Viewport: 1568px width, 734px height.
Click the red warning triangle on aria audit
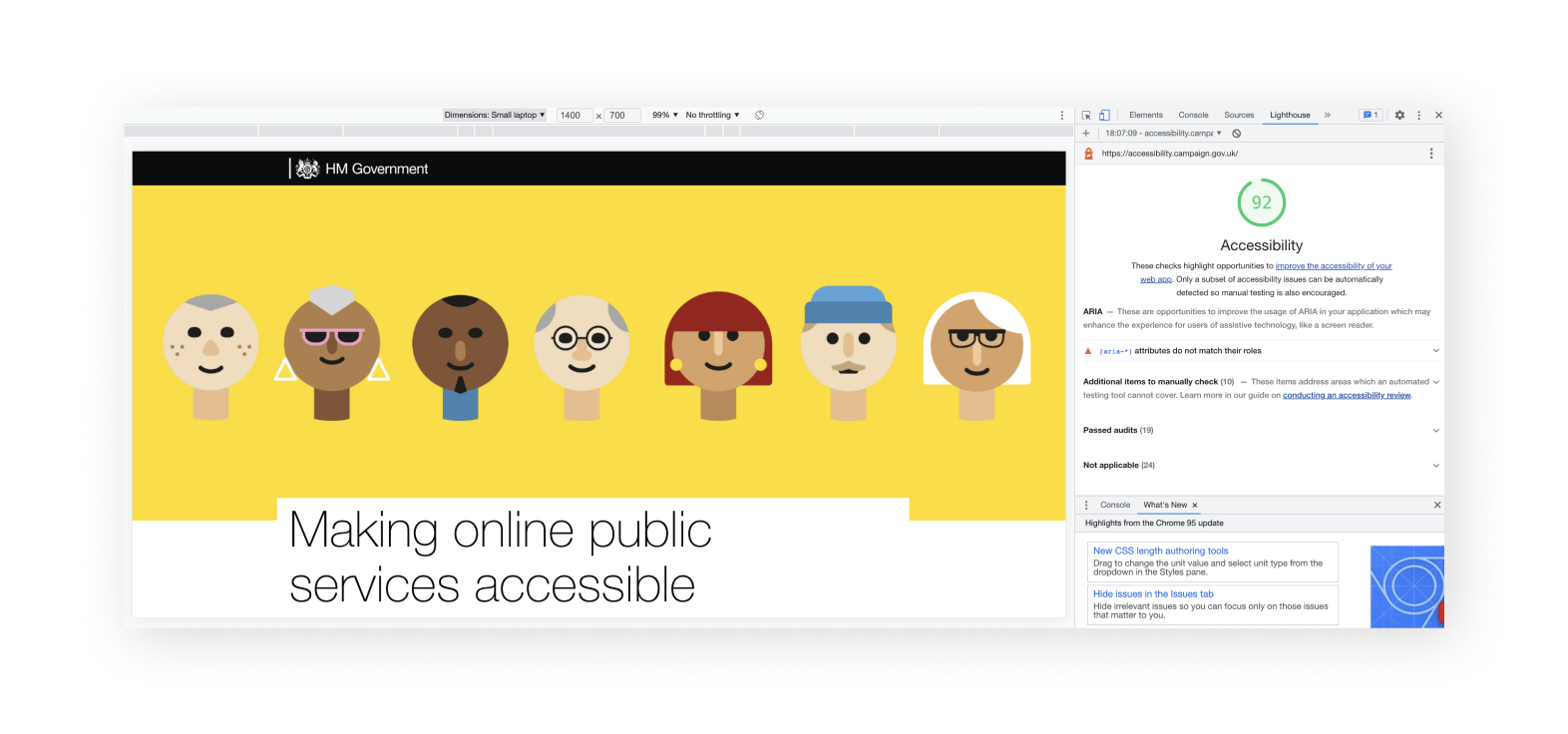pyautogui.click(x=1088, y=351)
